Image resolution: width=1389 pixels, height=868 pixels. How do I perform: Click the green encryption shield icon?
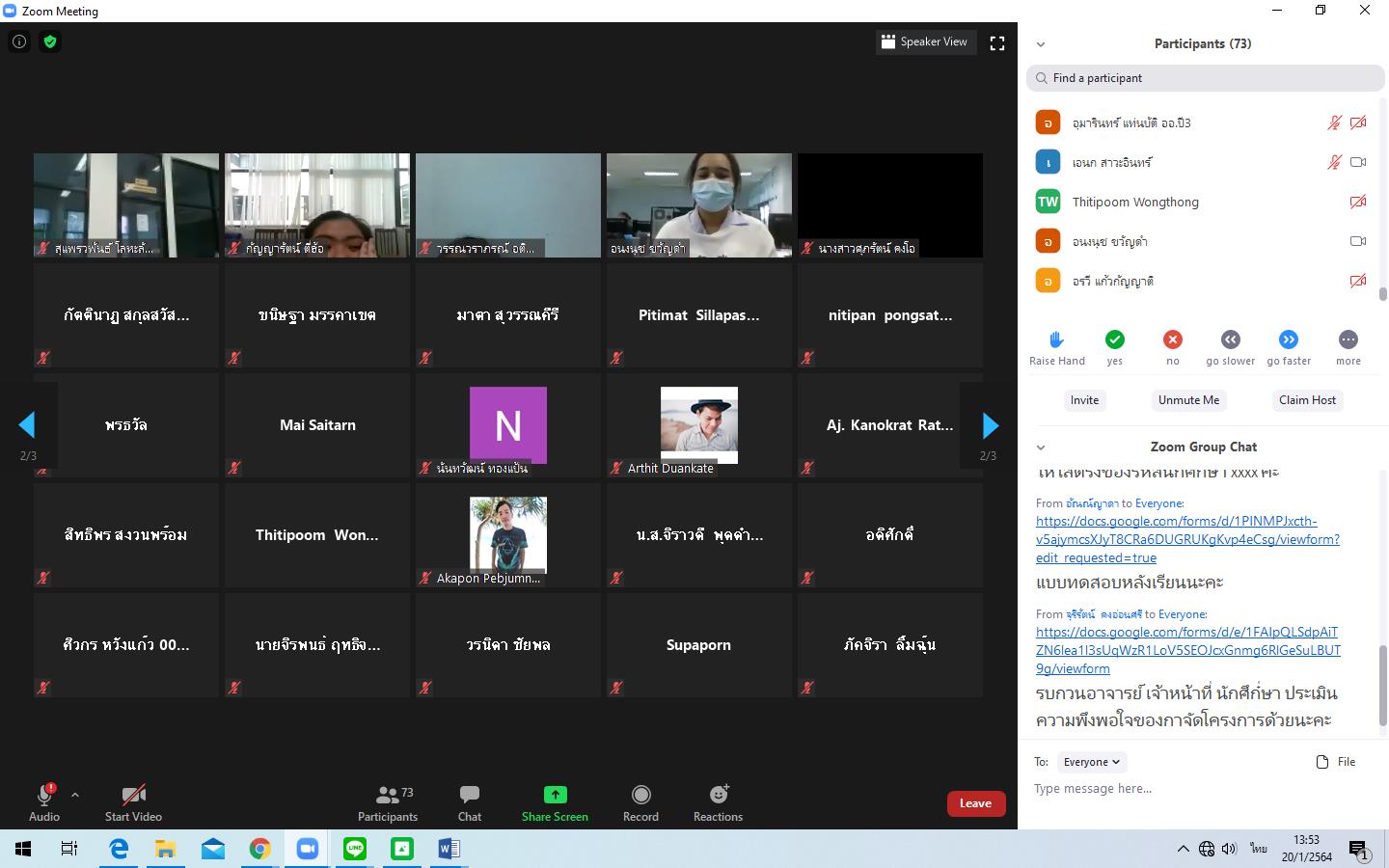(50, 41)
